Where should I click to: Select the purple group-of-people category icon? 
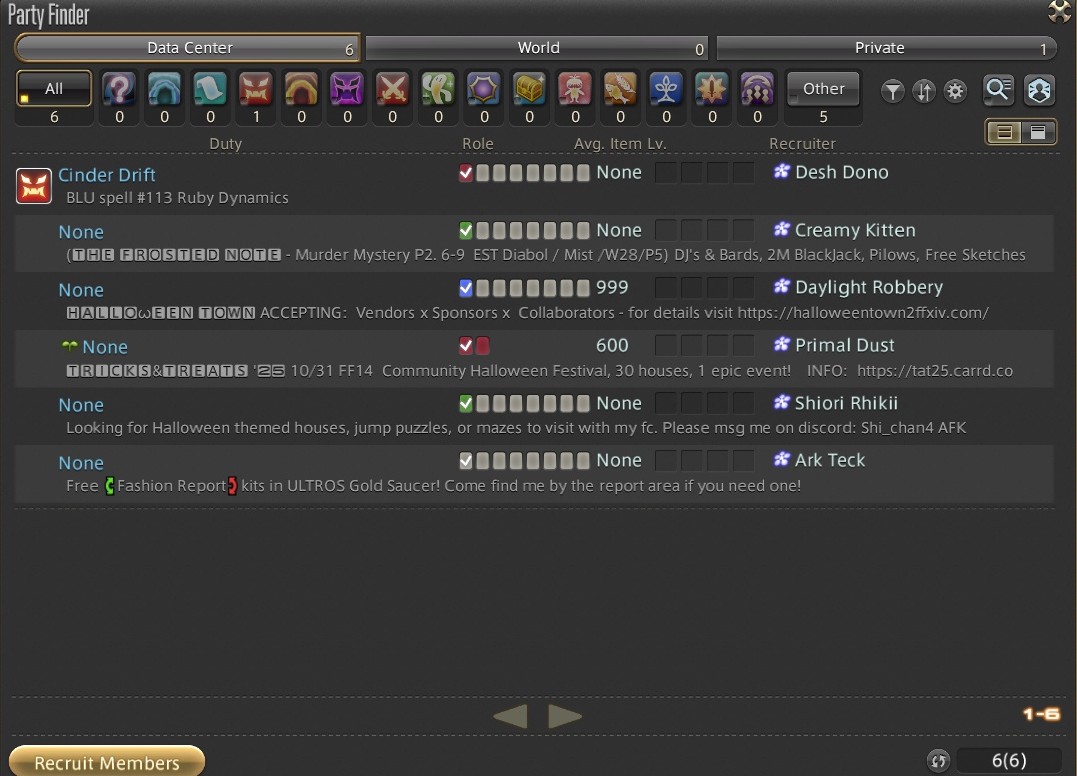click(757, 89)
